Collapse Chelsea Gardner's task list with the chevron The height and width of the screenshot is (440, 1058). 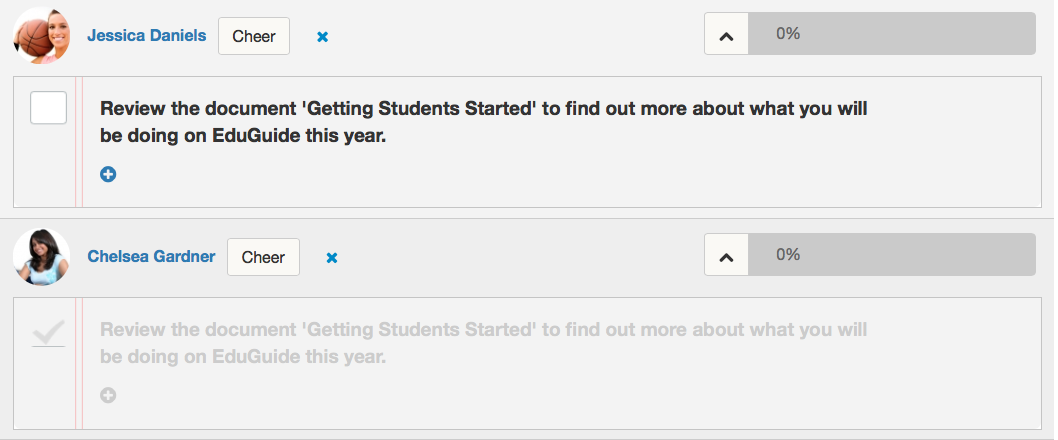(x=726, y=254)
